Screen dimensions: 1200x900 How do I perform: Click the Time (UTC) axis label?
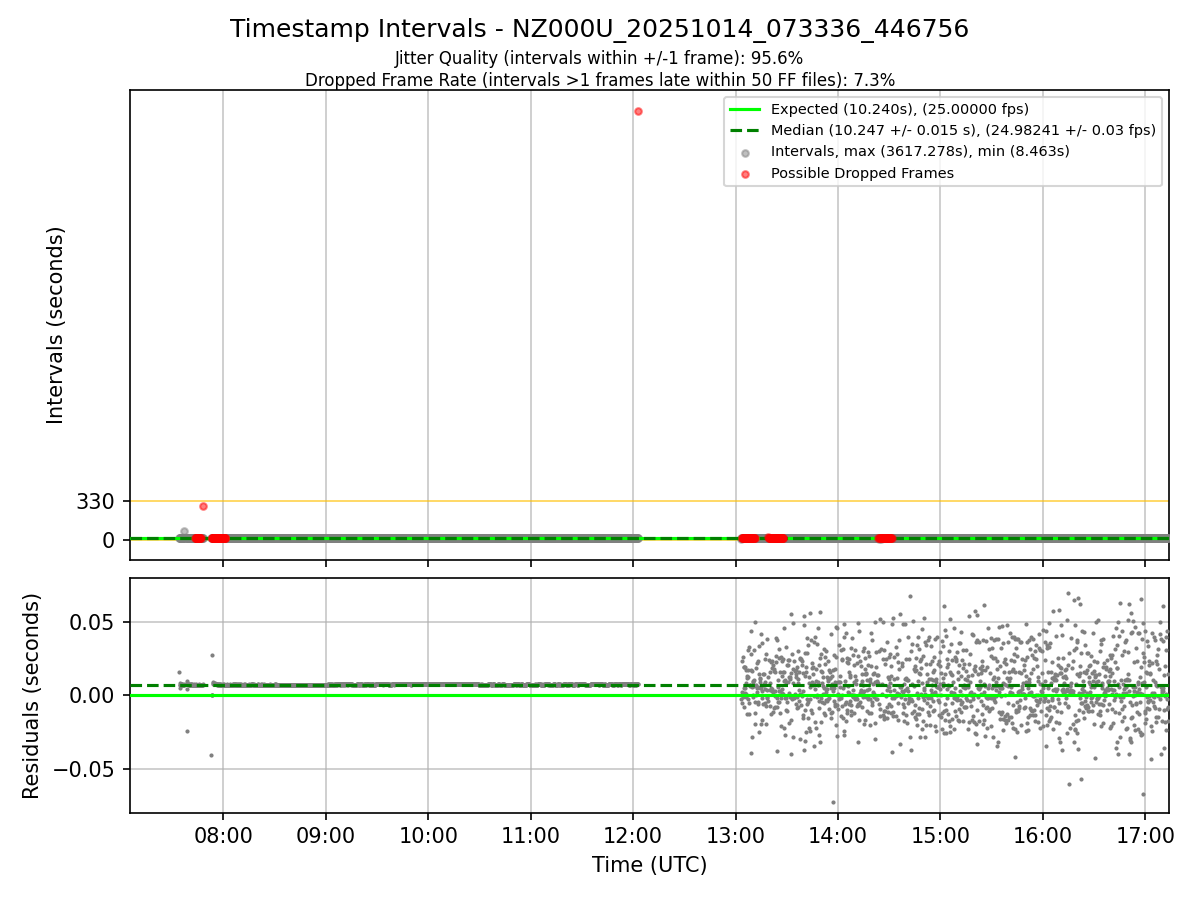[x=649, y=865]
